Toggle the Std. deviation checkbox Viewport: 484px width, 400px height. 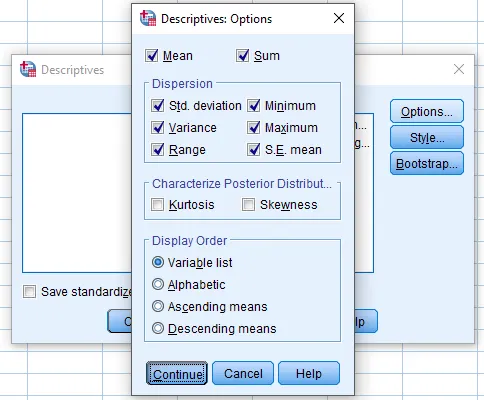pyautogui.click(x=157, y=106)
